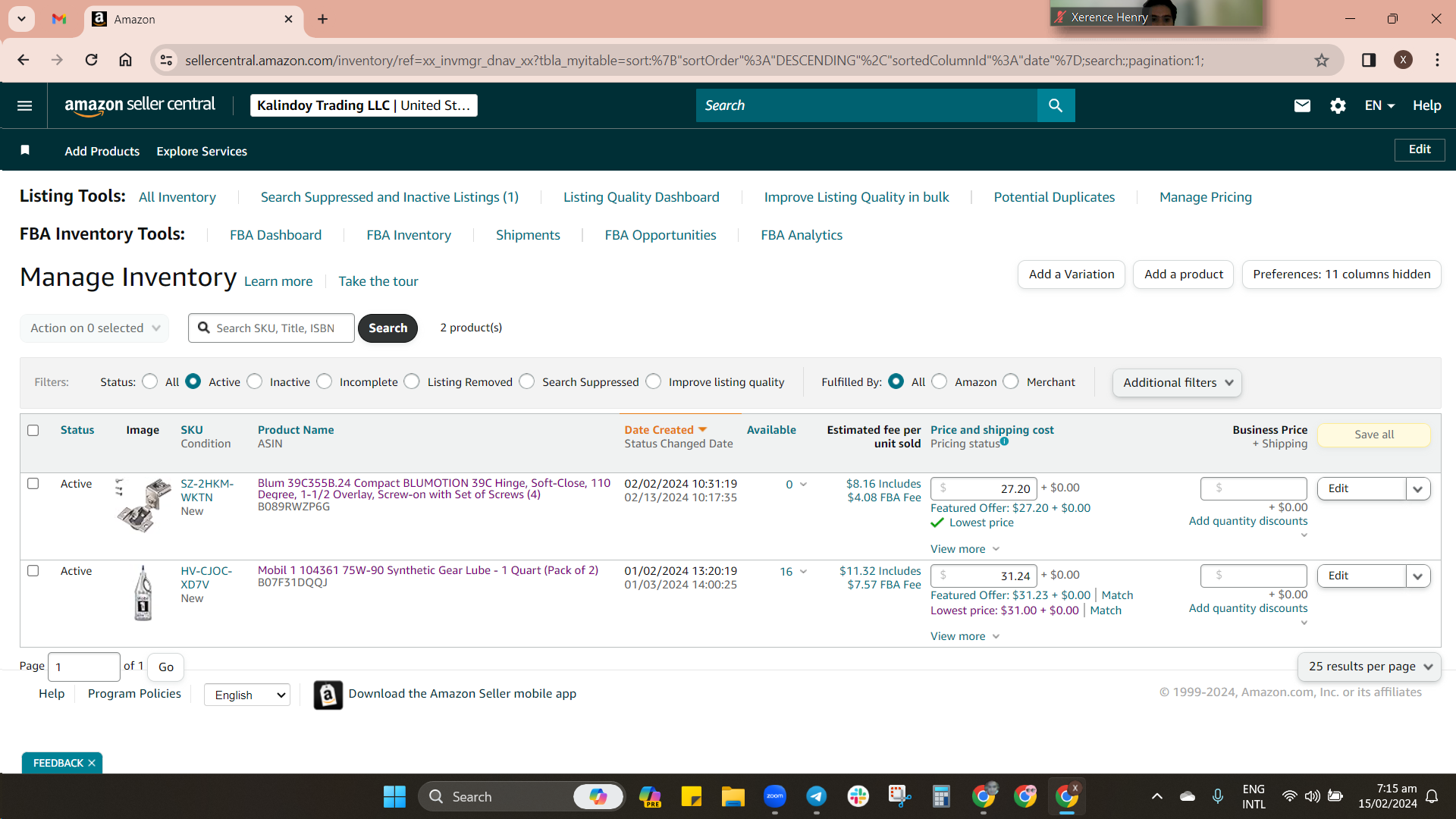The image size is (1456, 819).
Task: Open the Mobil 1 Gear Lube product thumbnail
Action: (143, 593)
